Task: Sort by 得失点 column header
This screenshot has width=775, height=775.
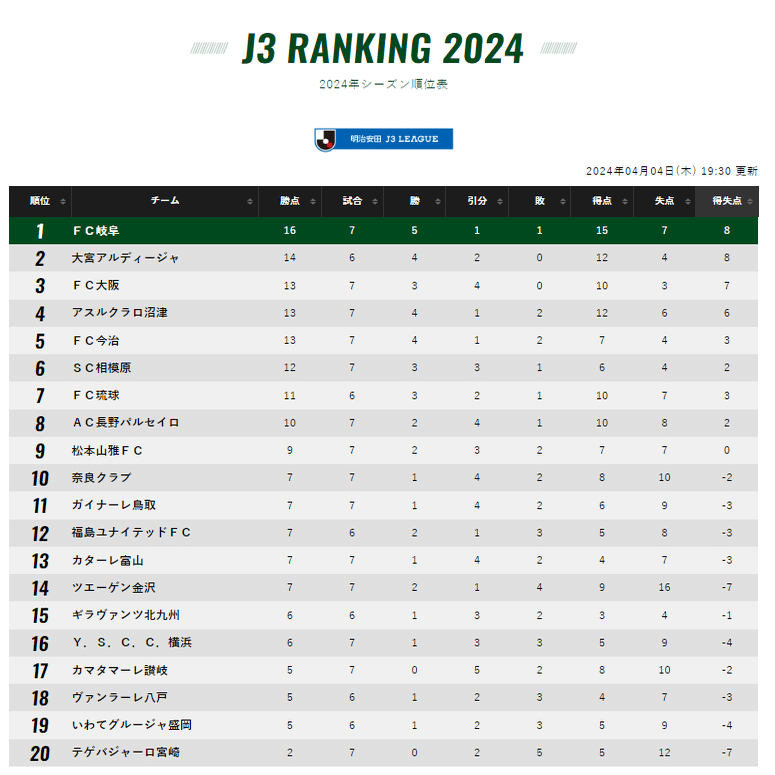Action: click(727, 201)
